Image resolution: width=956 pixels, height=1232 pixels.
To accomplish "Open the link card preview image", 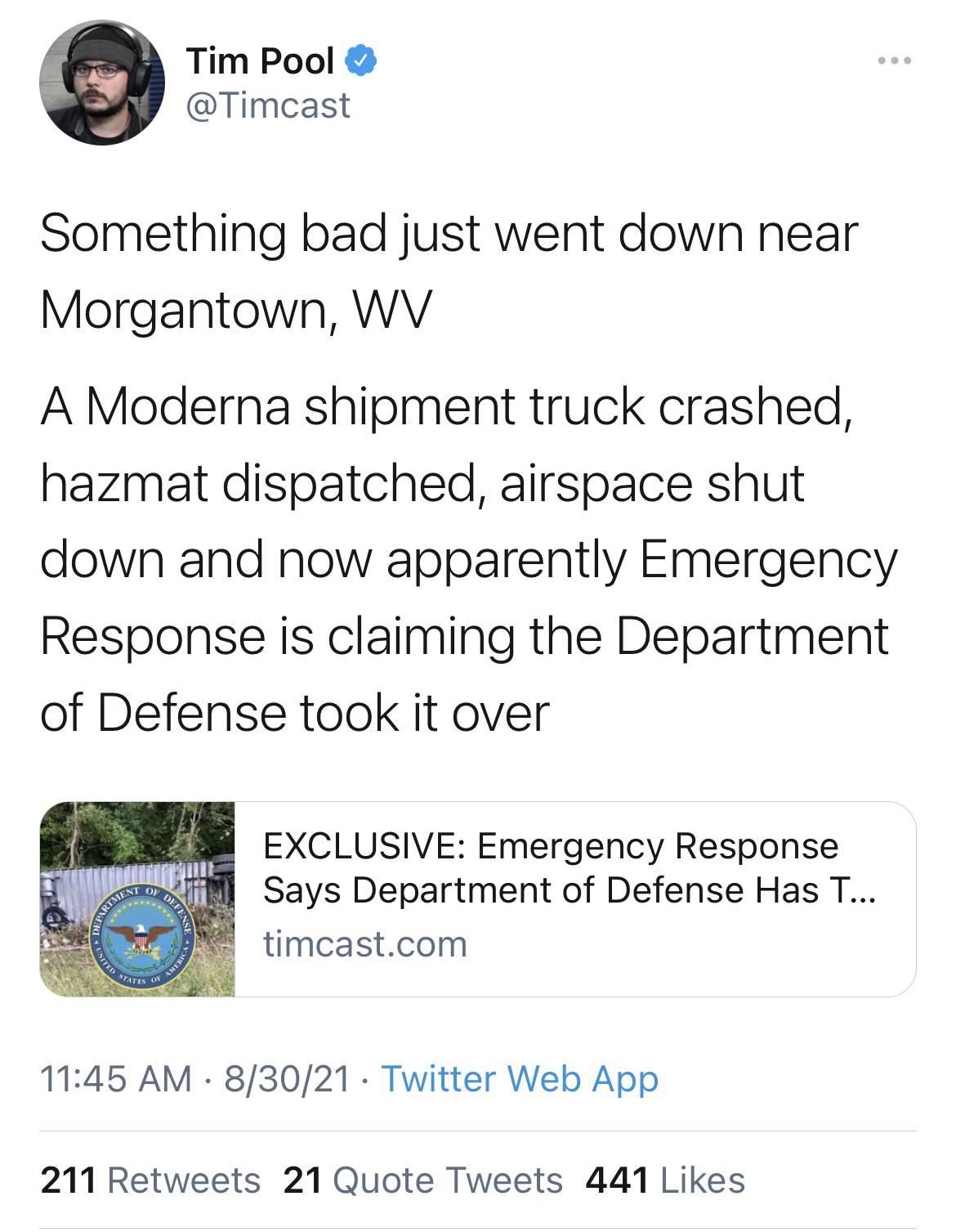I will coord(137,898).
